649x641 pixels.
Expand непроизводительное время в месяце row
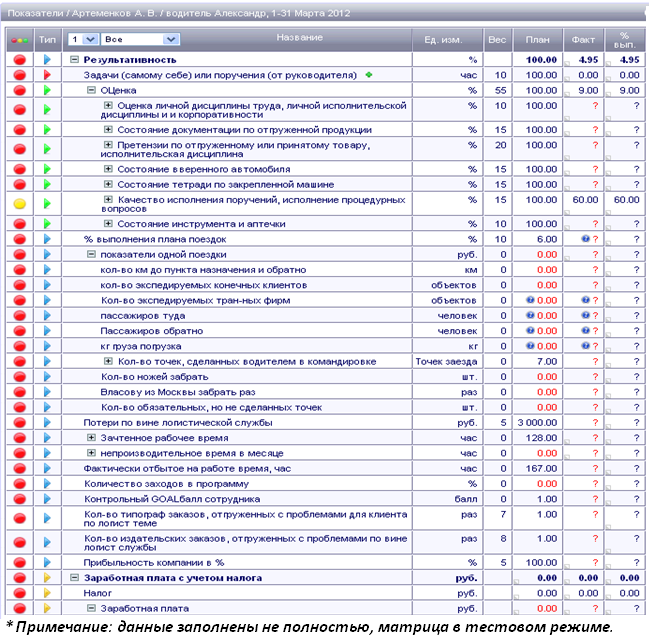pos(91,453)
